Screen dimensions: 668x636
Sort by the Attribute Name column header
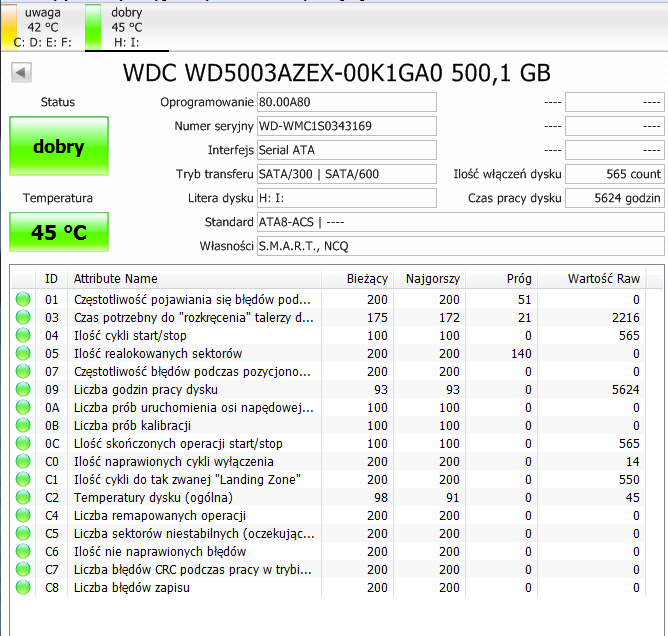[x=194, y=279]
